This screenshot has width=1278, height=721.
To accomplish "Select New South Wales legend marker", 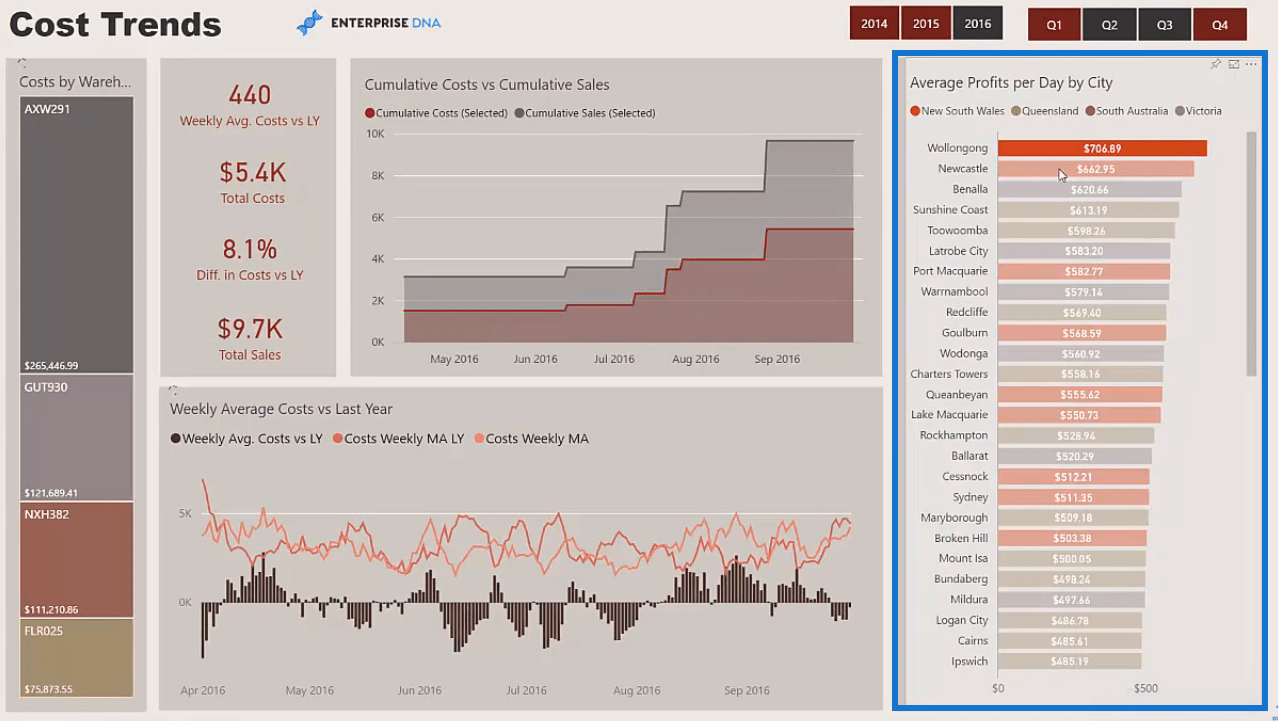I will 915,111.
